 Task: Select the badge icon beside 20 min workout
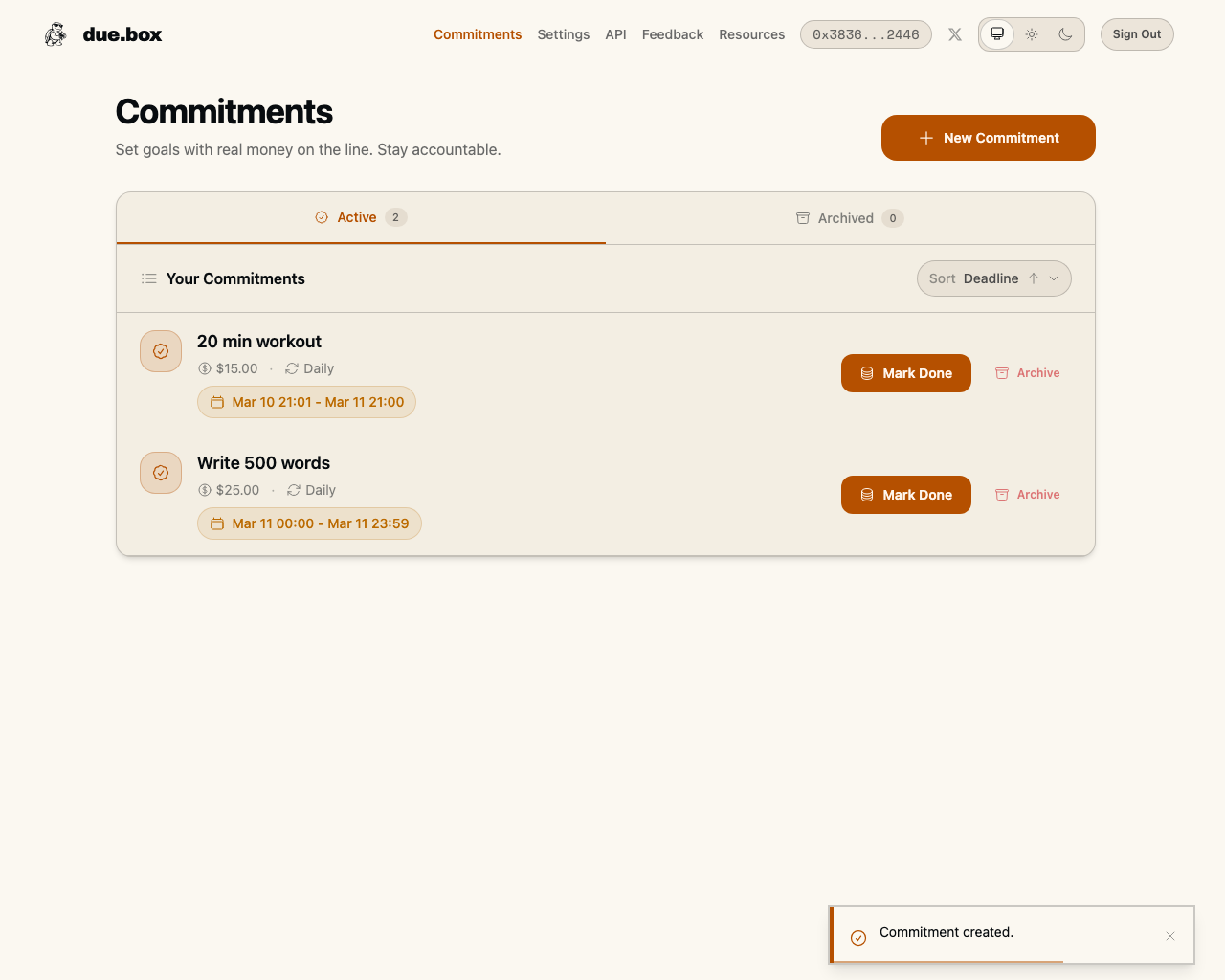[x=160, y=351]
